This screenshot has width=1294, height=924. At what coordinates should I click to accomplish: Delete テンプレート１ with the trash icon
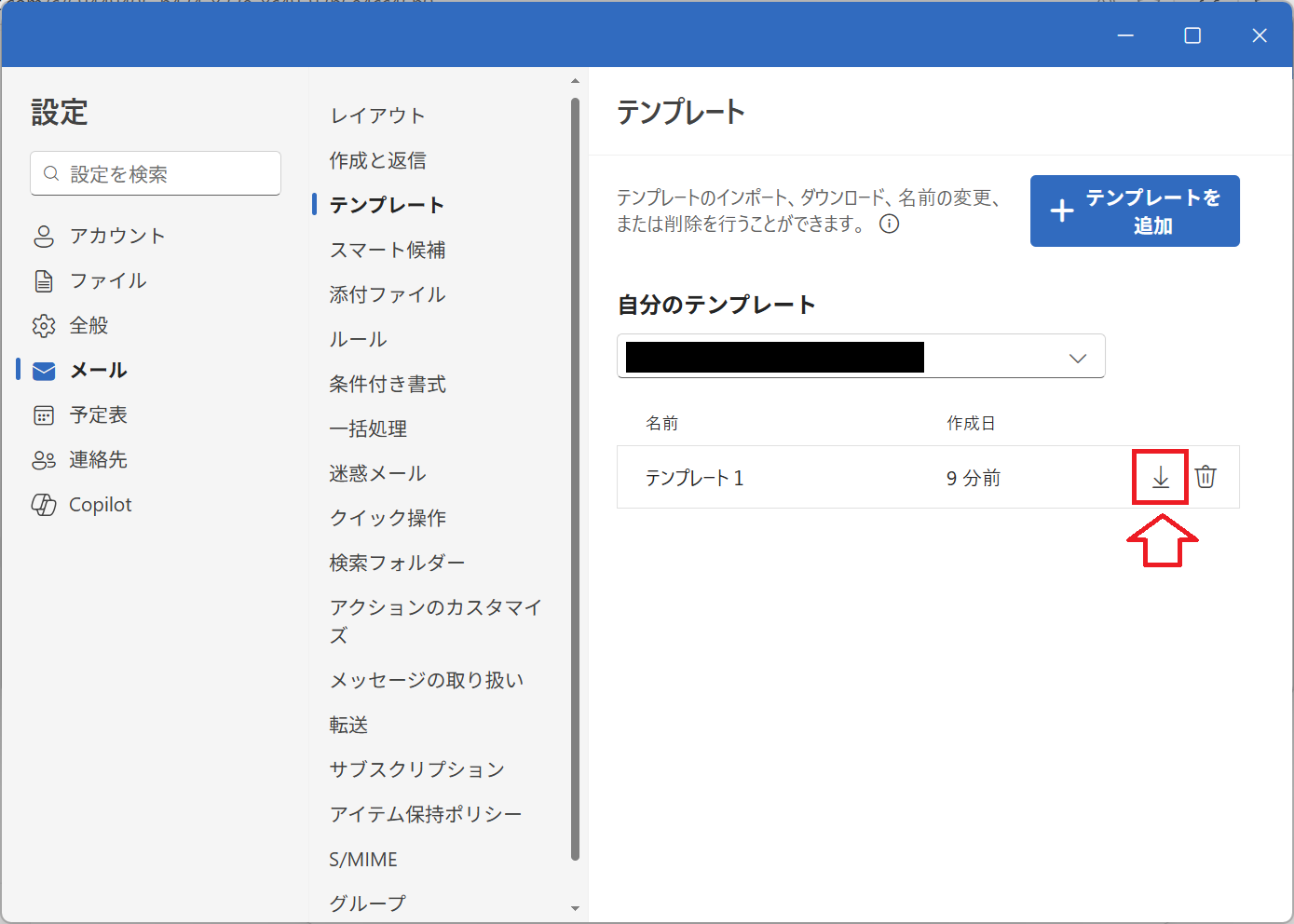click(x=1206, y=477)
